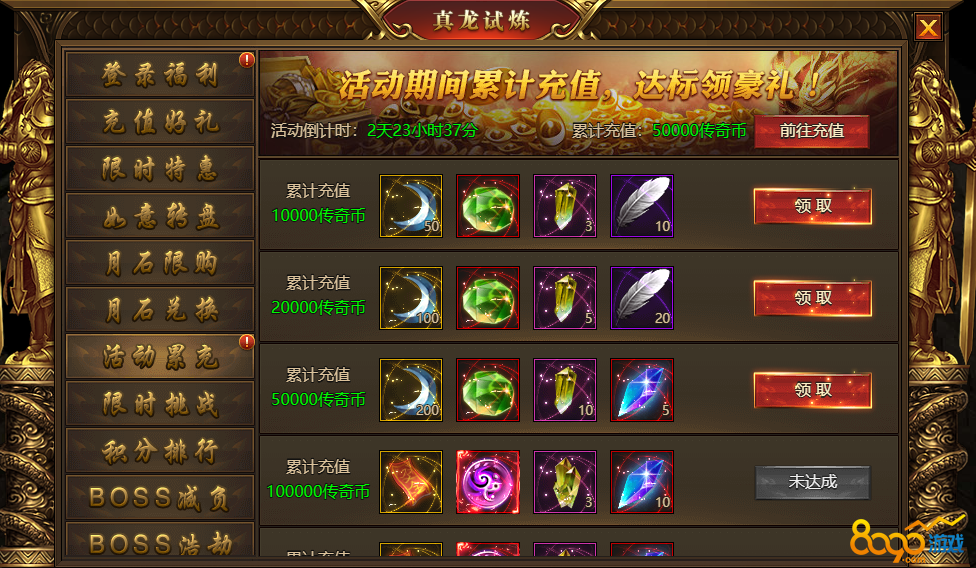
Task: Go to the 积分排行 tab
Action: [x=160, y=450]
